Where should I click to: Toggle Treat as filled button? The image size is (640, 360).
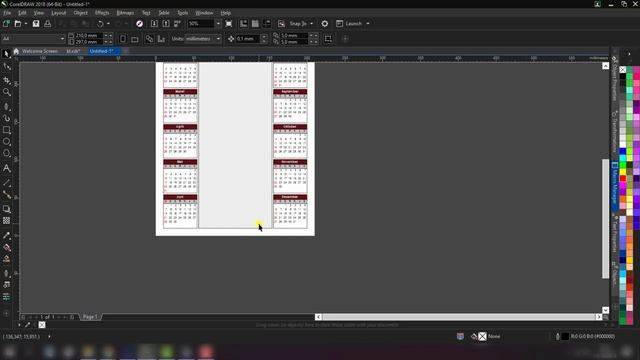pyautogui.click(x=328, y=39)
